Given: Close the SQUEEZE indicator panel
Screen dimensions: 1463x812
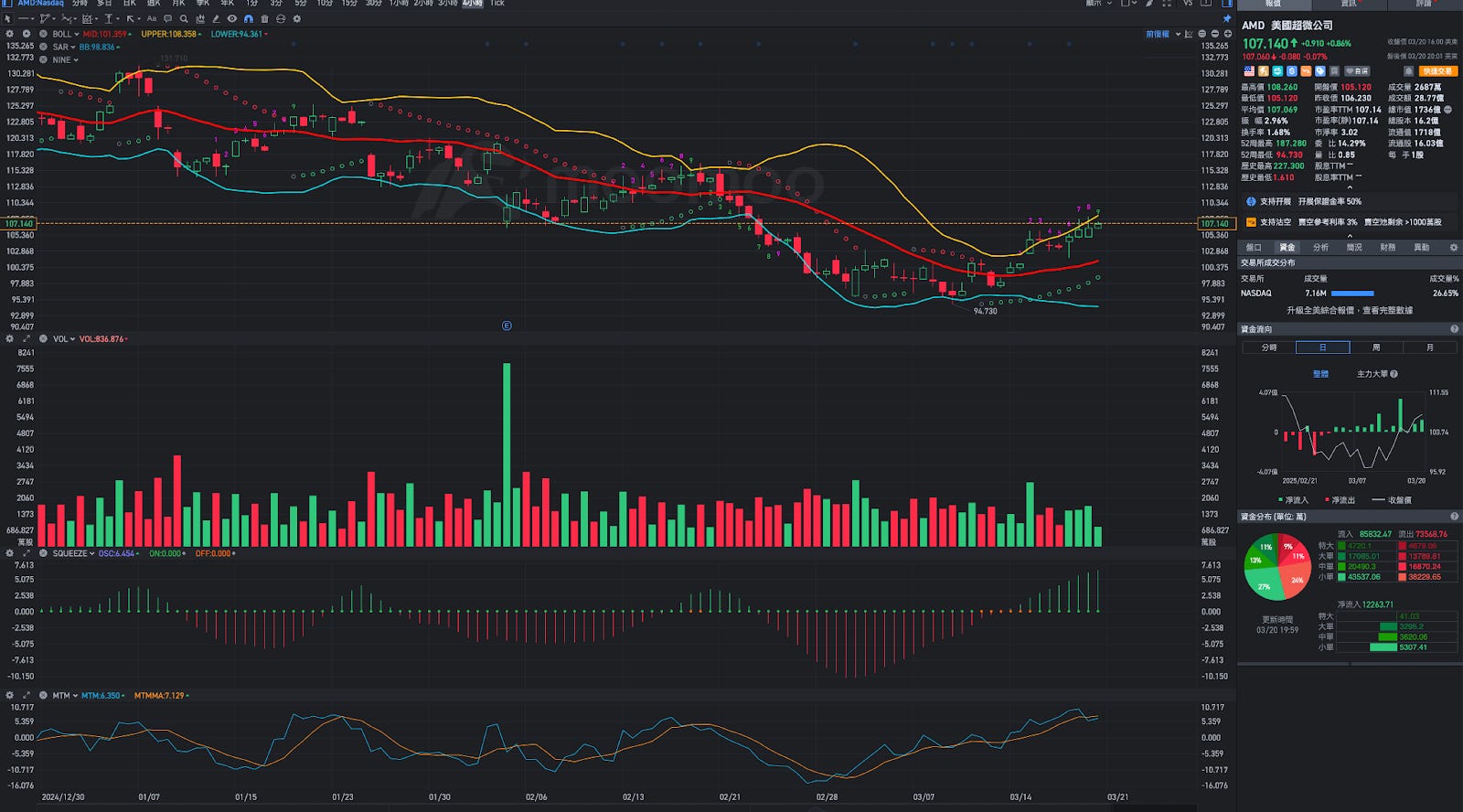Looking at the screenshot, I should [43, 553].
